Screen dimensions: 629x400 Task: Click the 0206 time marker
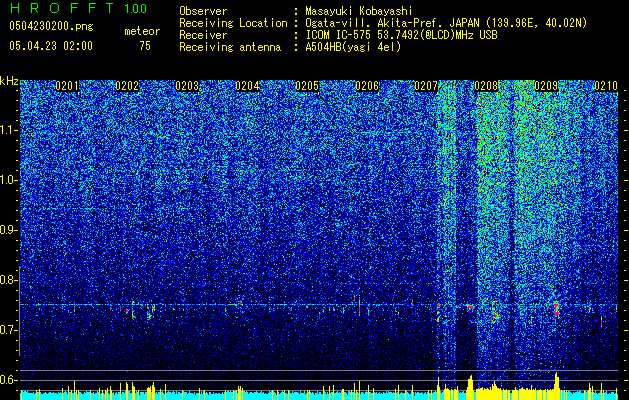point(367,86)
